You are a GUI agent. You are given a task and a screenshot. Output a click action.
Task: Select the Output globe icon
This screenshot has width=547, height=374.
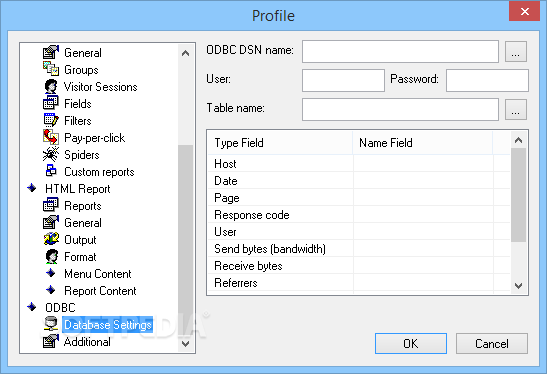[51, 239]
